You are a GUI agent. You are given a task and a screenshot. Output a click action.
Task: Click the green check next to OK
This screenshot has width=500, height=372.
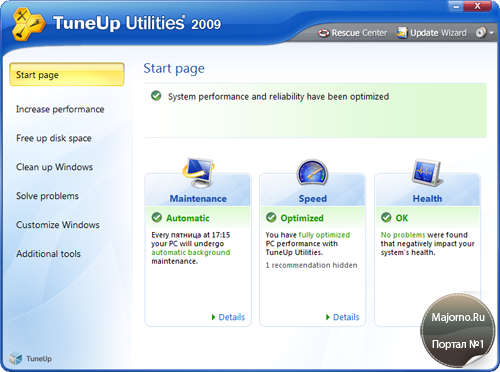point(386,218)
